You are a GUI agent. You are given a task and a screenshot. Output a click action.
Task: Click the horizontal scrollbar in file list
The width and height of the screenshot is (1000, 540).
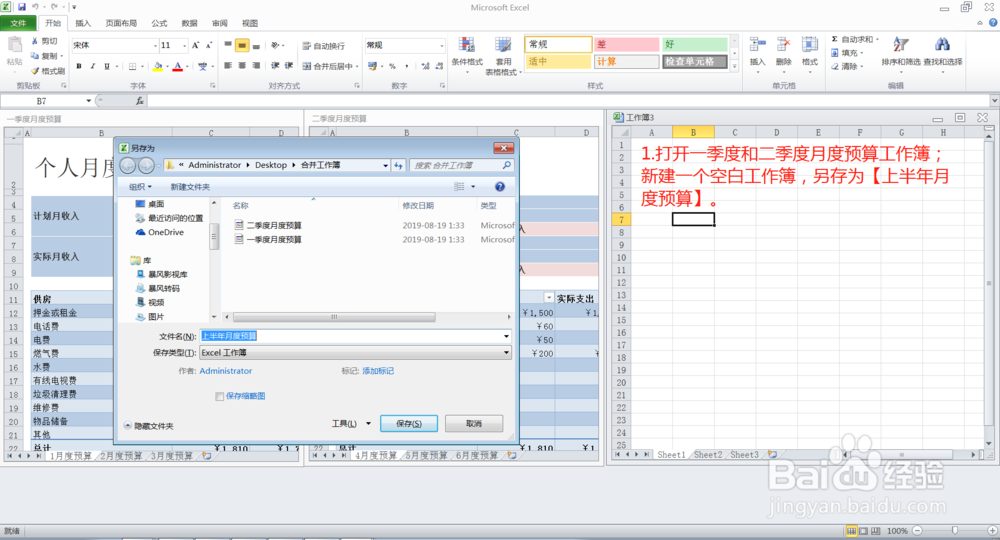[334, 317]
